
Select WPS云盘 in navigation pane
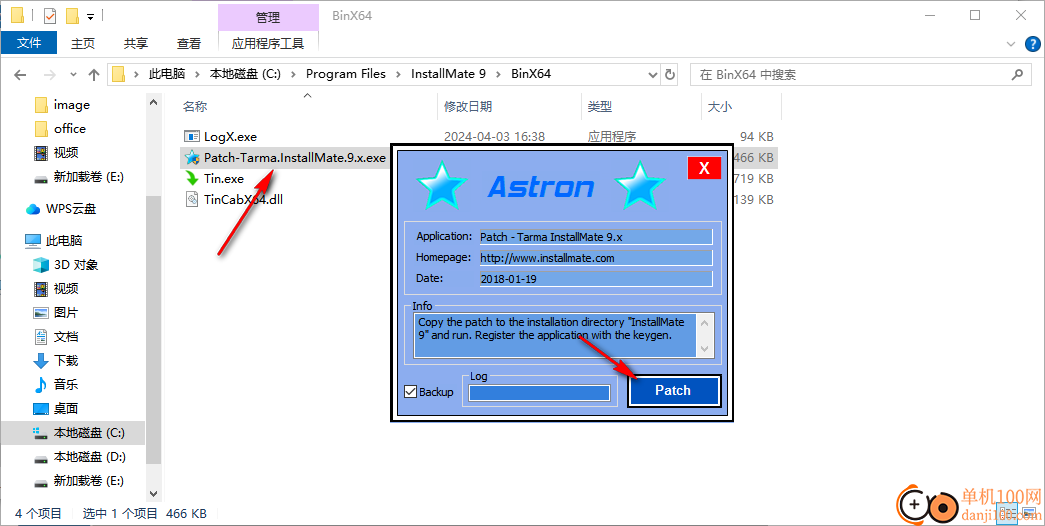pos(71,209)
